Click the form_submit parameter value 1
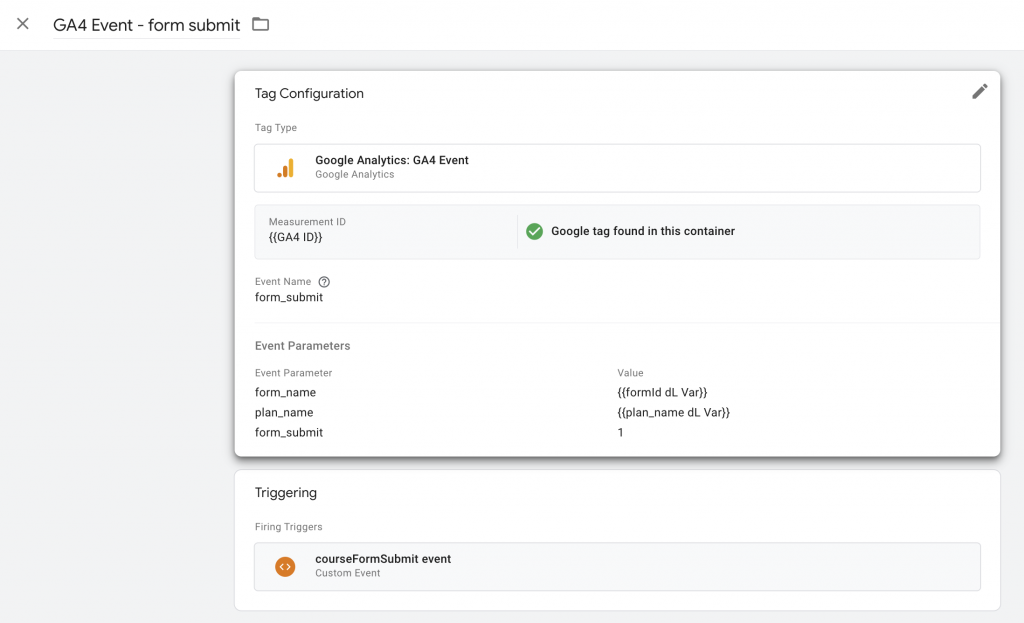The image size is (1024, 623). (620, 432)
